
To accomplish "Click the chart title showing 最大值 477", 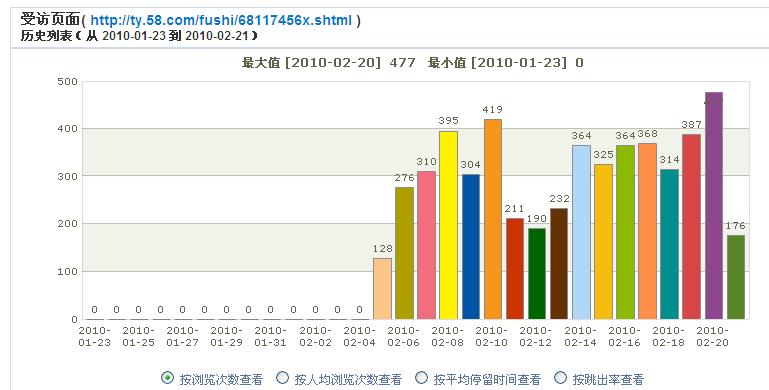I will tap(412, 63).
